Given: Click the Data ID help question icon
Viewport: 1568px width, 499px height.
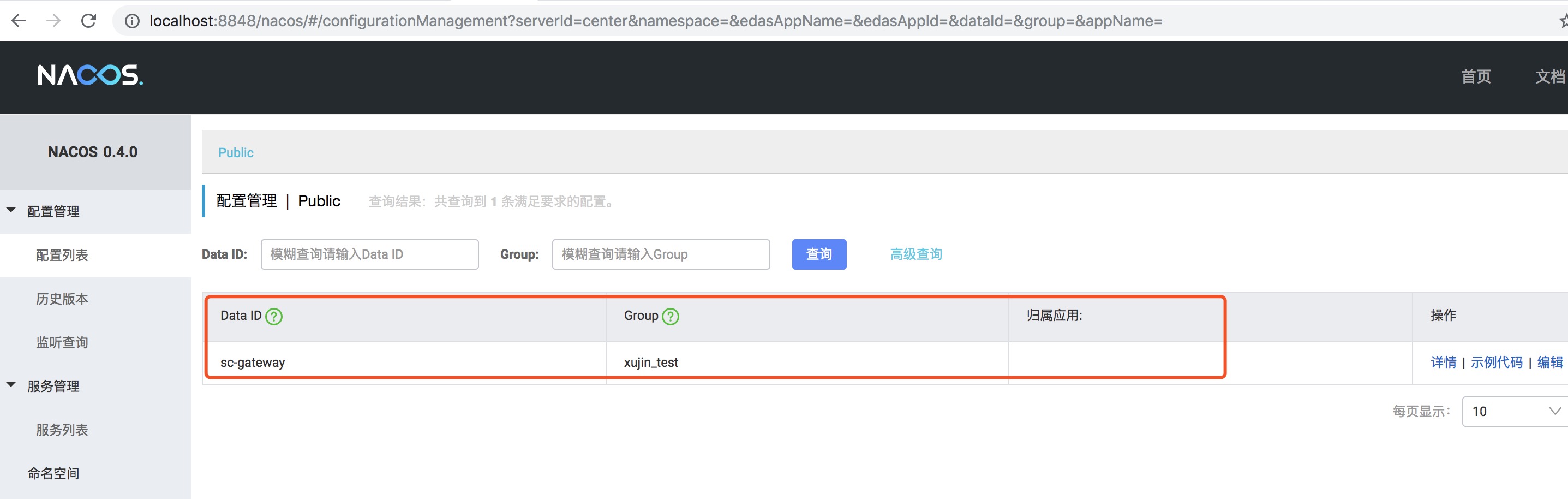Looking at the screenshot, I should coord(274,316).
